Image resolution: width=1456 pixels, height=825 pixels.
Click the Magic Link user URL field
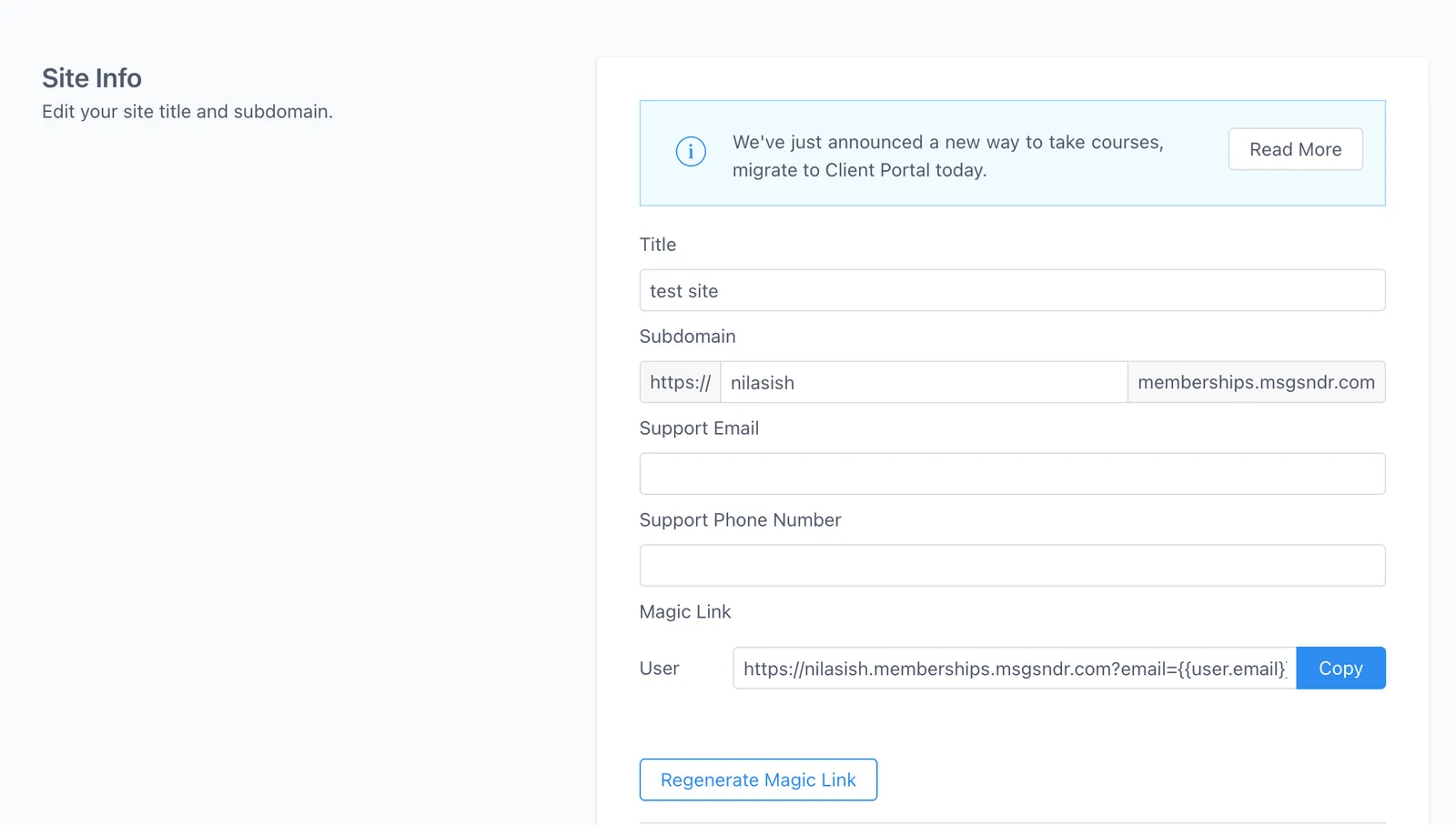pos(1014,669)
